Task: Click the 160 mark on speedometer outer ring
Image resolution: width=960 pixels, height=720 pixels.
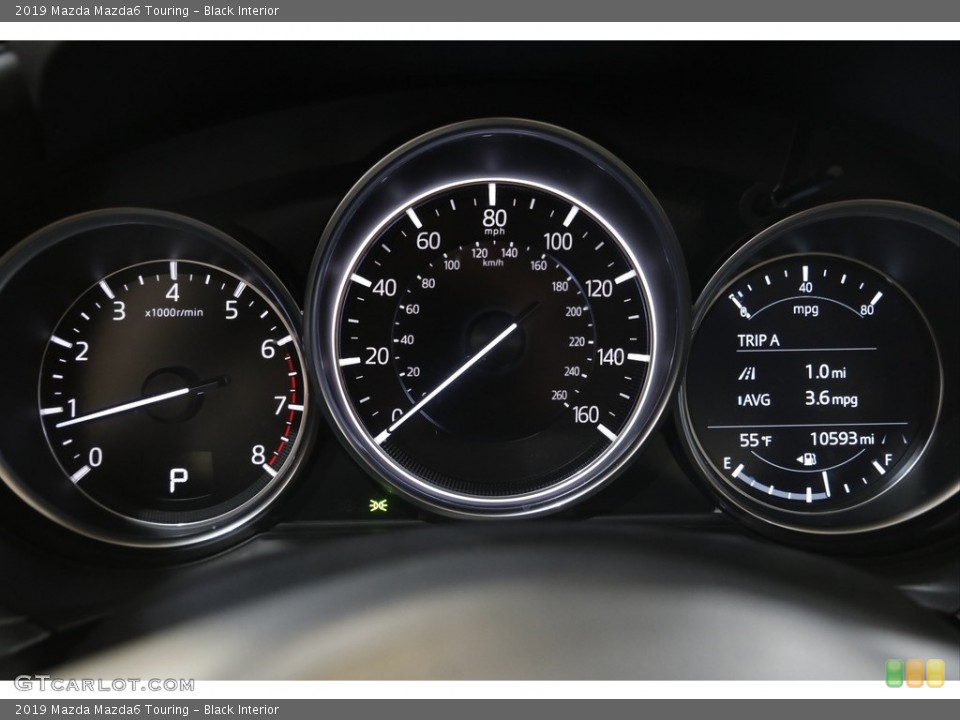Action: point(585,414)
